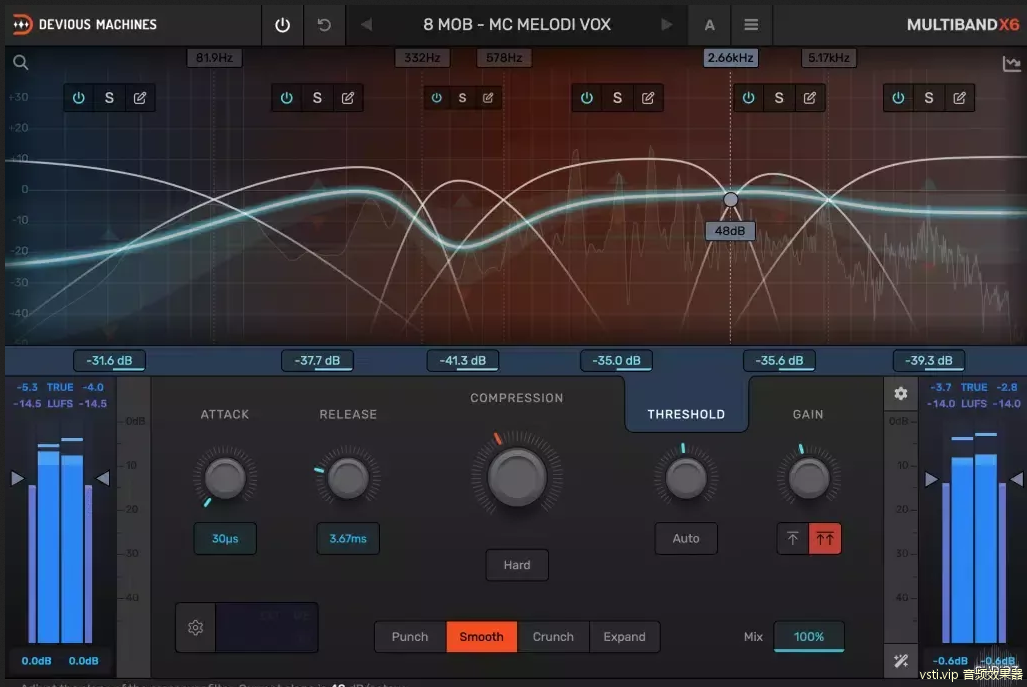1027x687 pixels.
Task: Toggle power of third band
Action: (x=436, y=98)
